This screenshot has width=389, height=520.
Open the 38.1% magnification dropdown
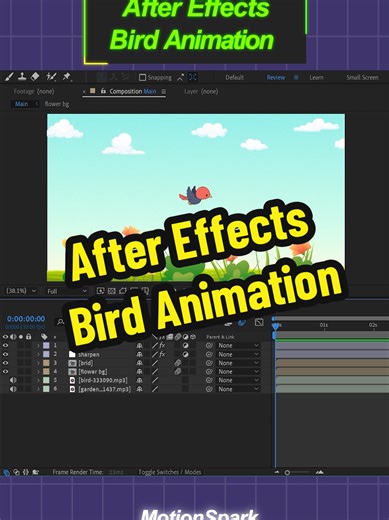[21, 291]
